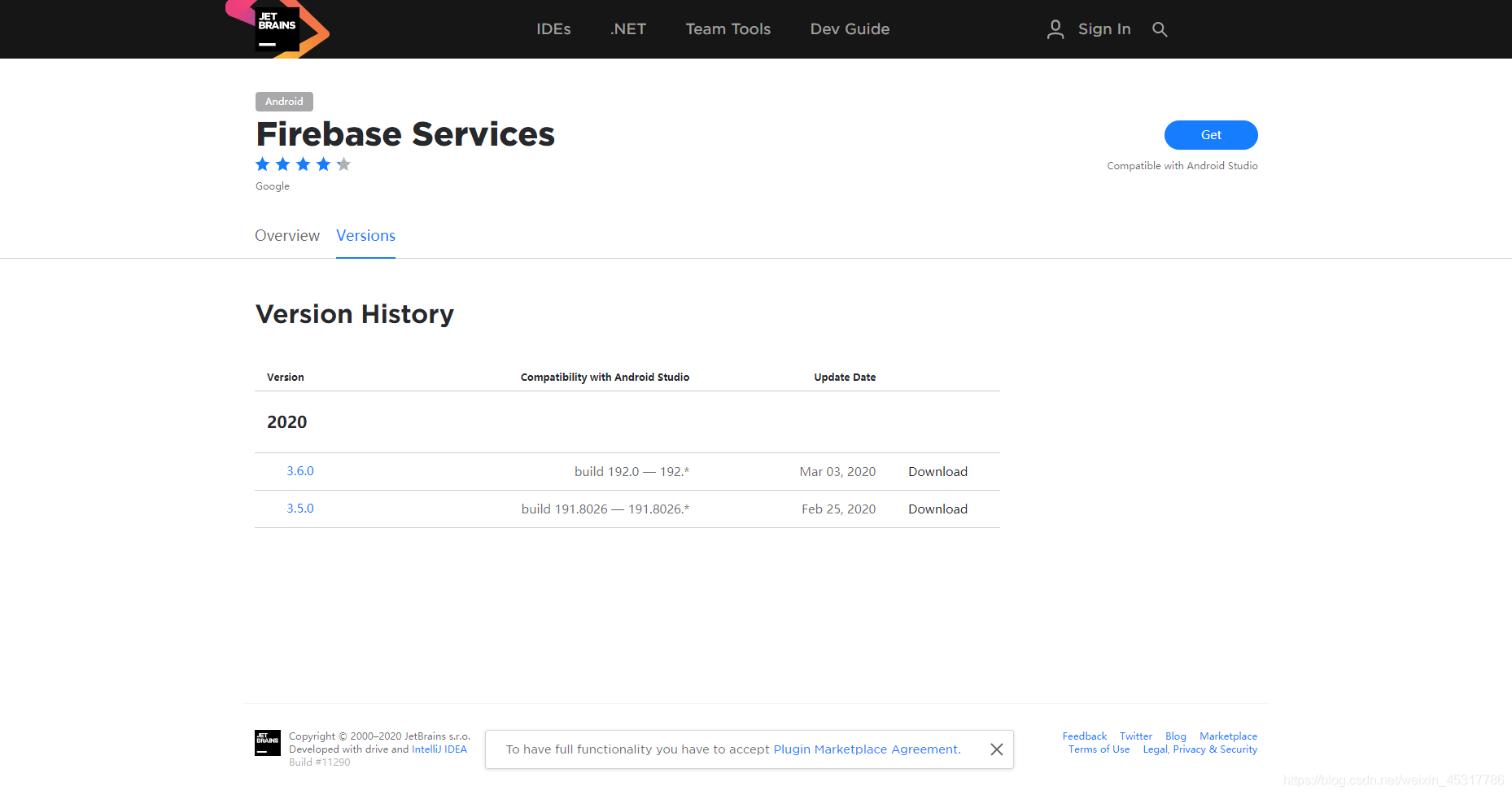Open version 3.6.0 details

click(300, 471)
